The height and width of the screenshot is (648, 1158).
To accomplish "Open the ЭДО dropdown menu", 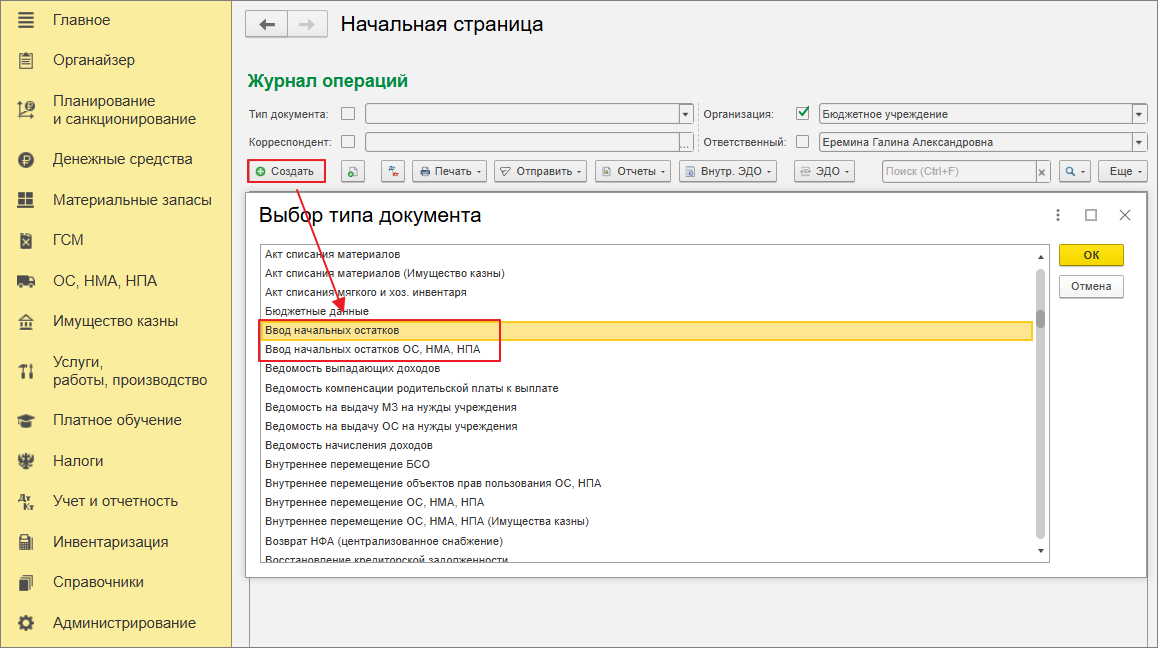I will [x=824, y=171].
